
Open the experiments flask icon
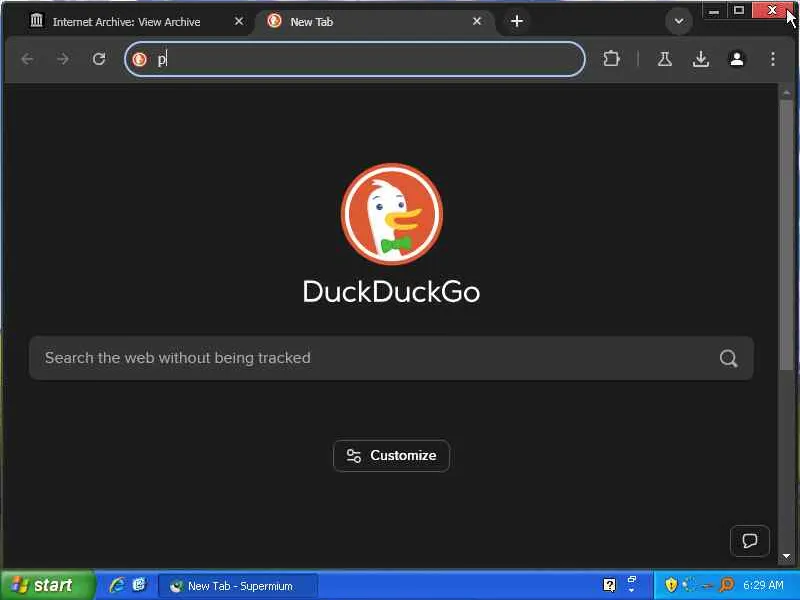(664, 59)
